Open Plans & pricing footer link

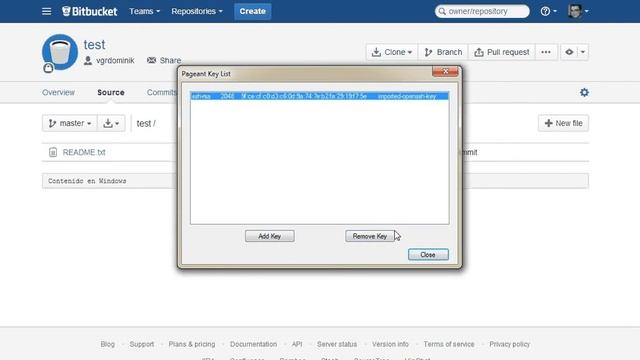192,344
